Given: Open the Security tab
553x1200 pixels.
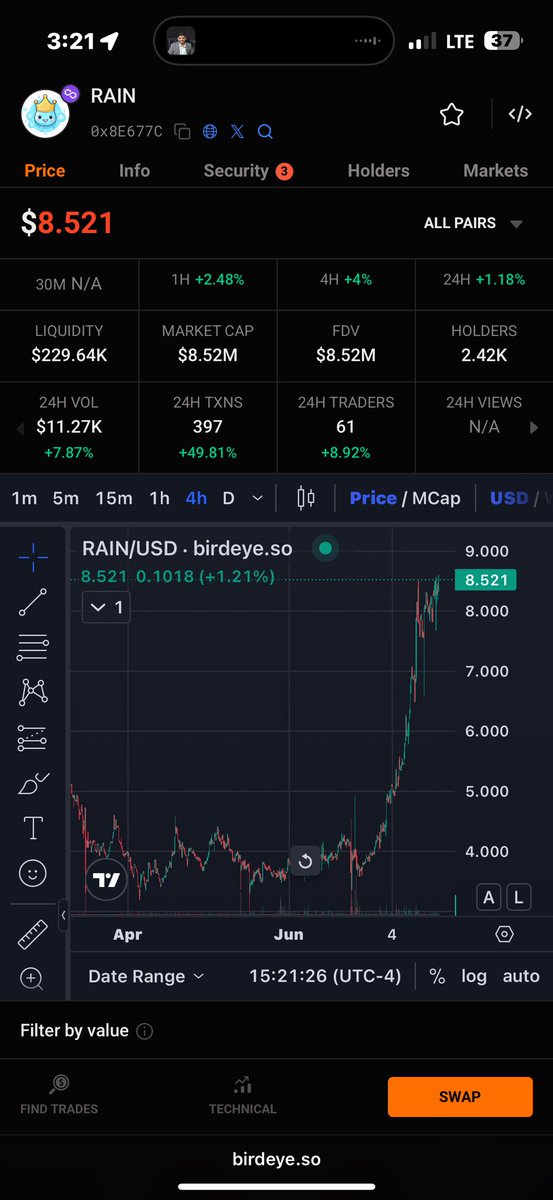Looking at the screenshot, I should (248, 171).
